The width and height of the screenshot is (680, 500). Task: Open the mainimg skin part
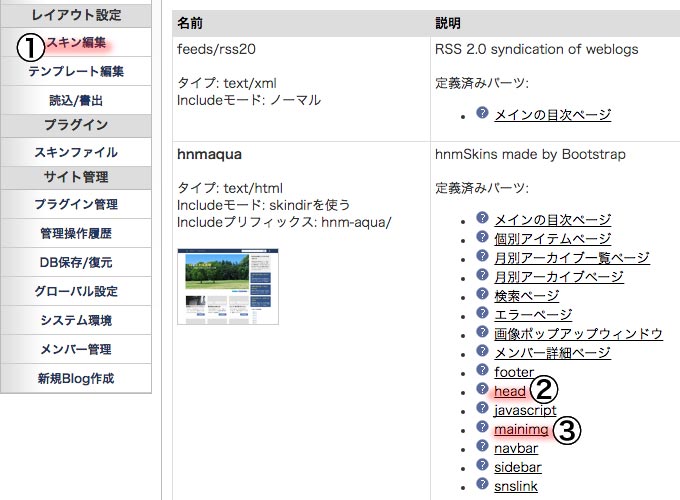(521, 429)
